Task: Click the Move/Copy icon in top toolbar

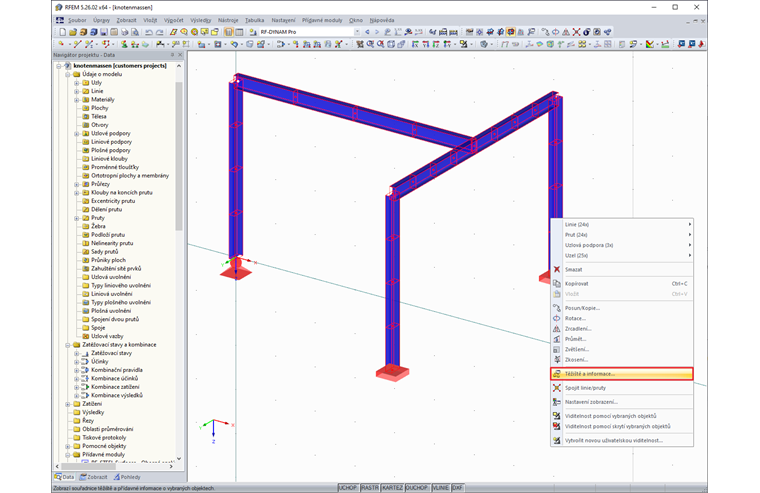Action: [545, 32]
